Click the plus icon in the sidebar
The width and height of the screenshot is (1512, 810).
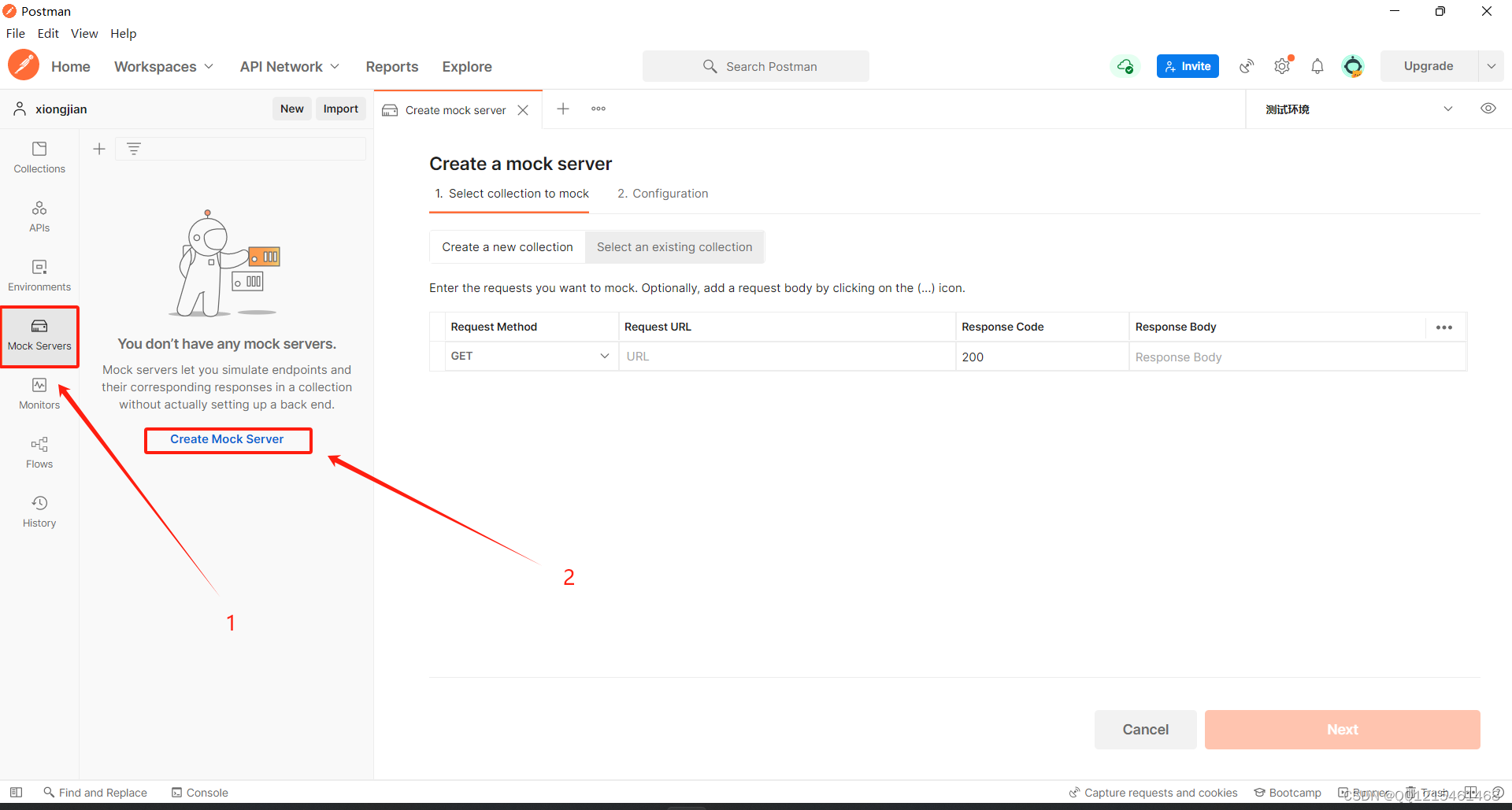point(99,149)
